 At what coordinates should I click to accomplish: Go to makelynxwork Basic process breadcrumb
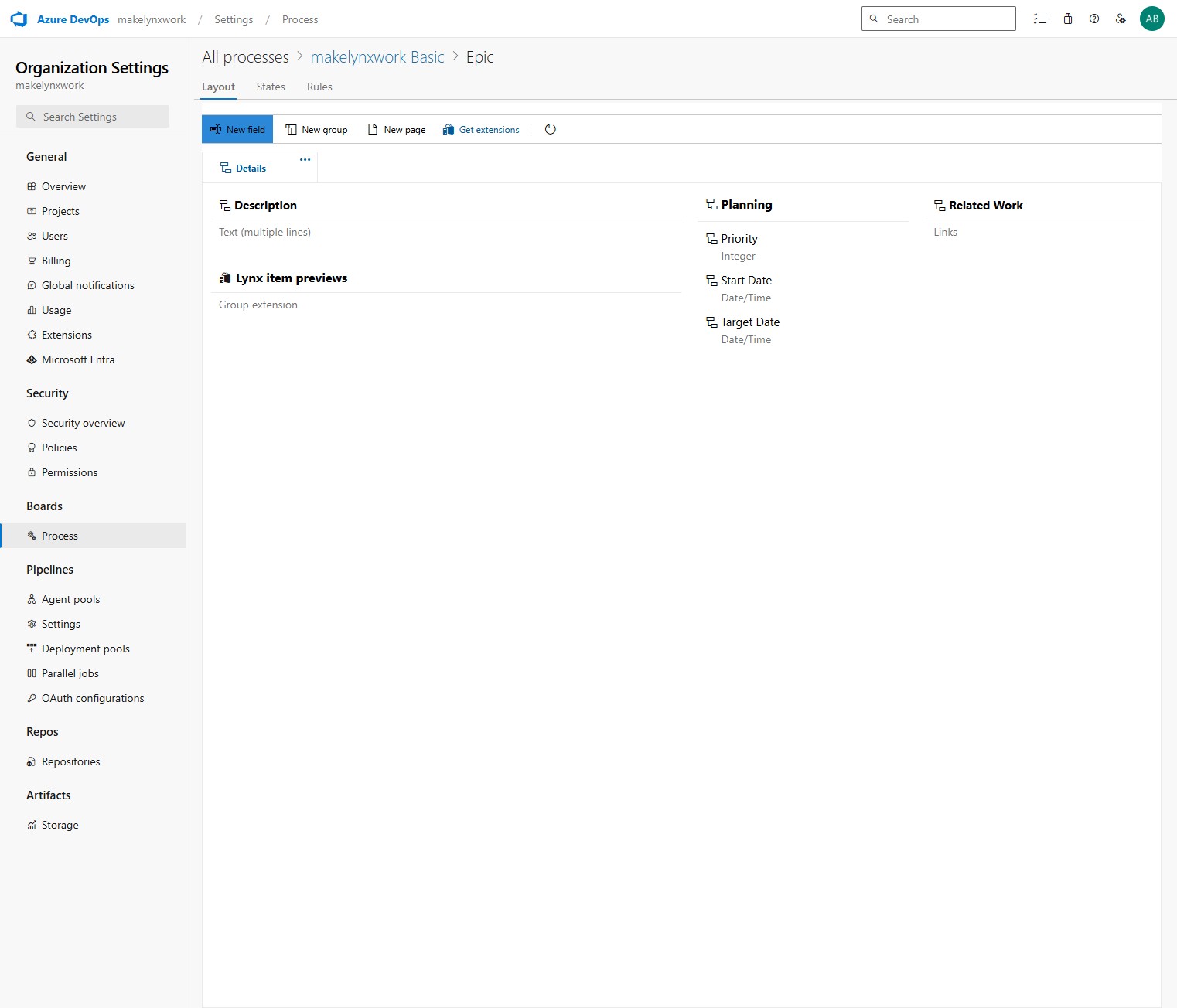(377, 57)
